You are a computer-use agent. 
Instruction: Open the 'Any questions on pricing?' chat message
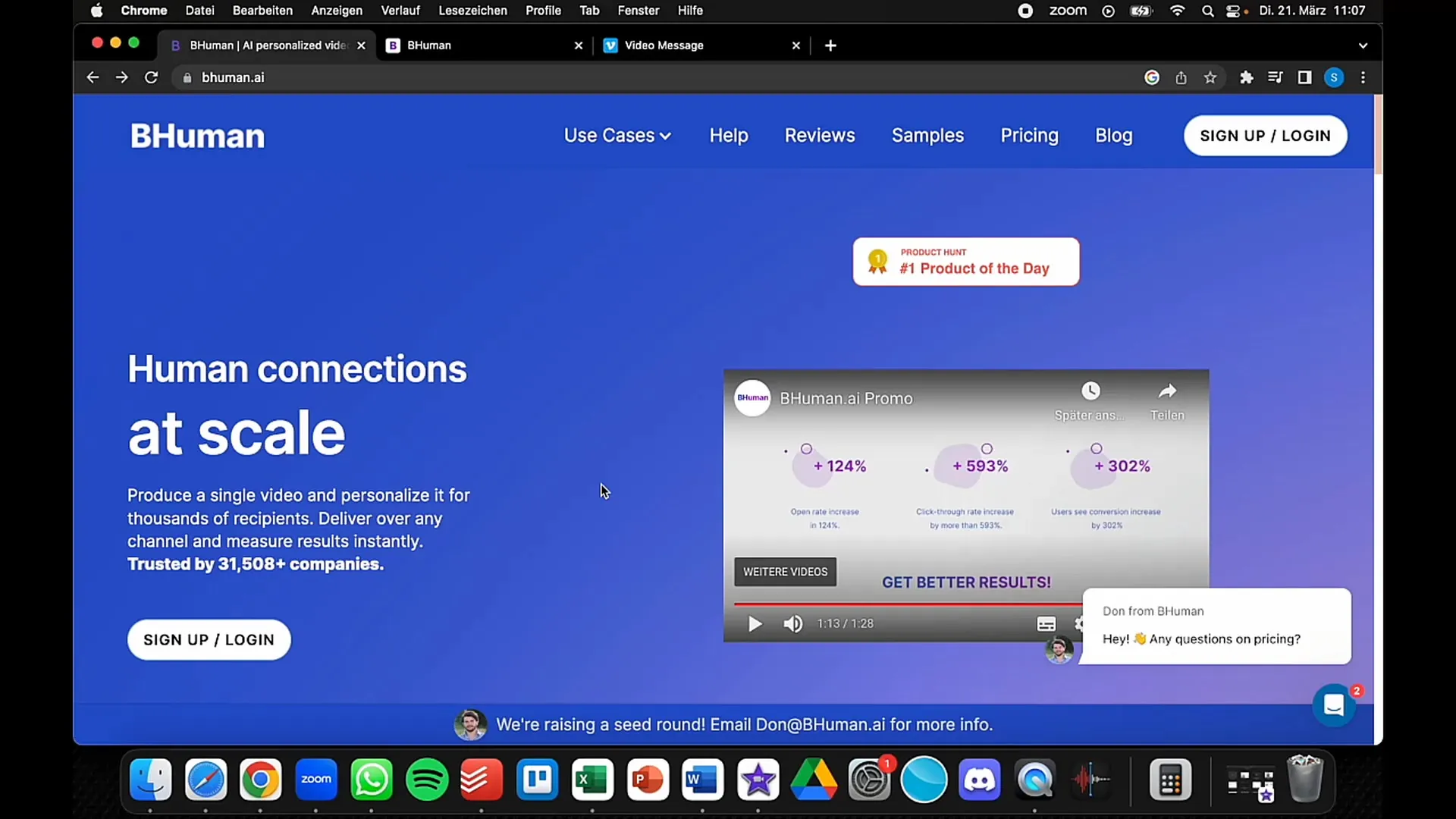(x=1215, y=626)
